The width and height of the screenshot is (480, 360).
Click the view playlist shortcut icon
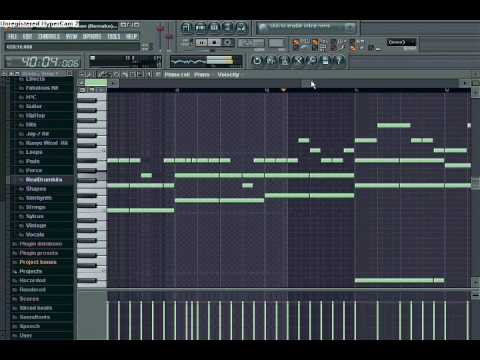(187, 27)
